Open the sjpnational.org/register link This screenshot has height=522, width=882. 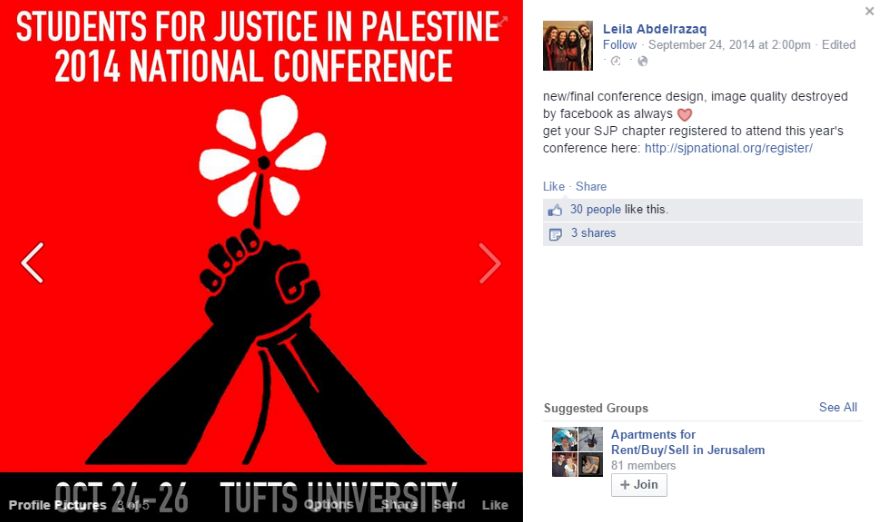[728, 148]
